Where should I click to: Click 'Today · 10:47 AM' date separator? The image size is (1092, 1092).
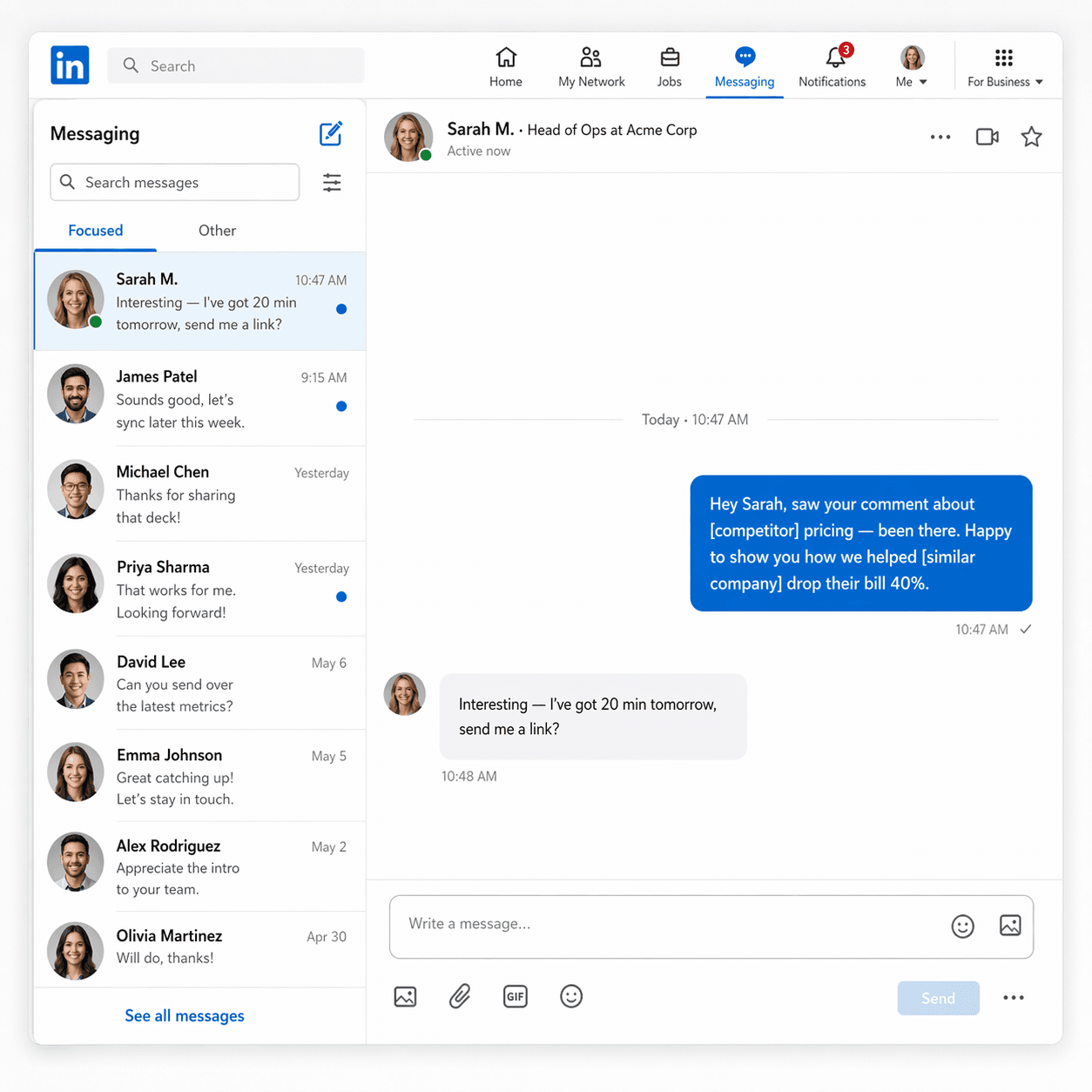click(x=695, y=420)
